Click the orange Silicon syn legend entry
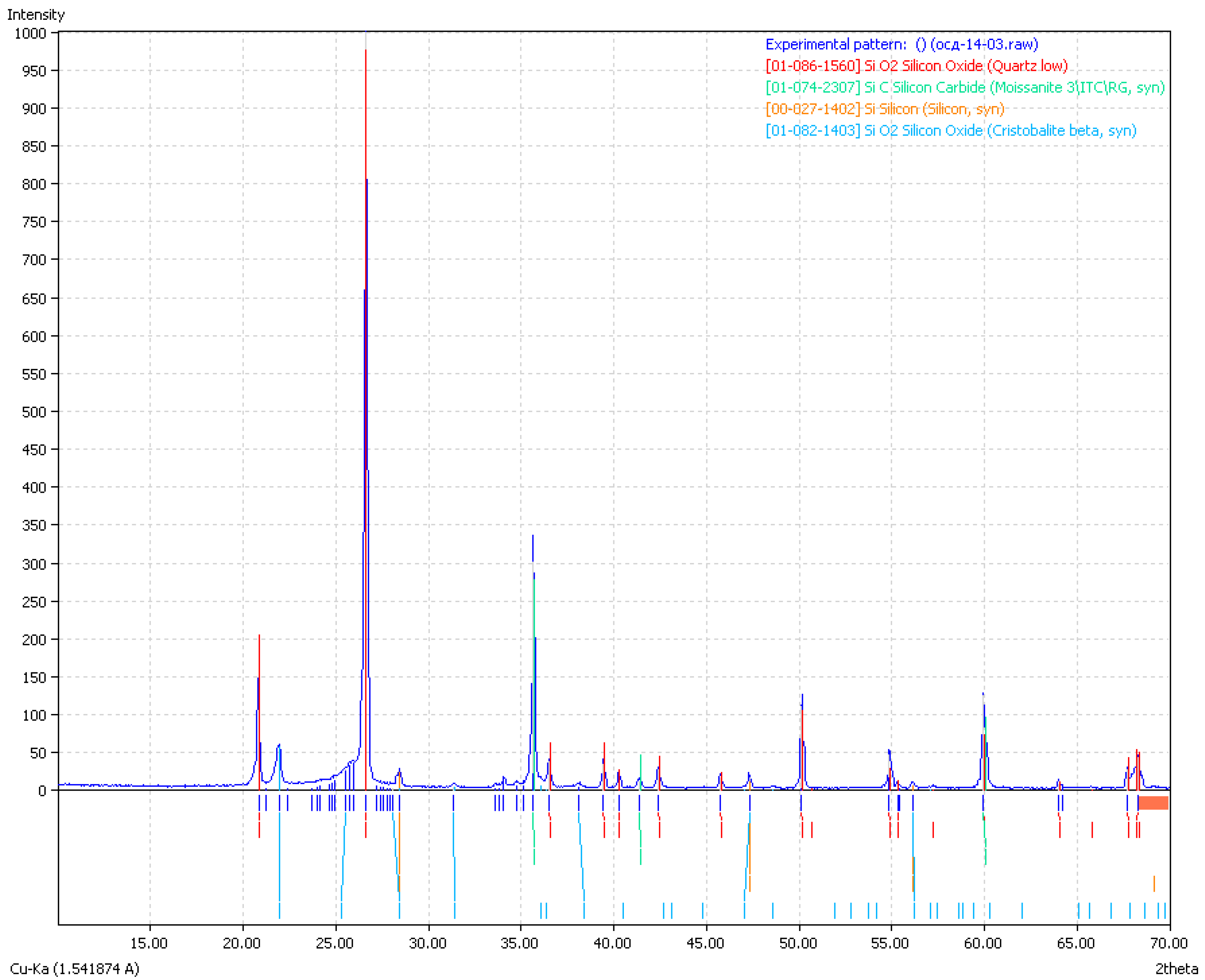The width and height of the screenshot is (1205, 980). 885,108
